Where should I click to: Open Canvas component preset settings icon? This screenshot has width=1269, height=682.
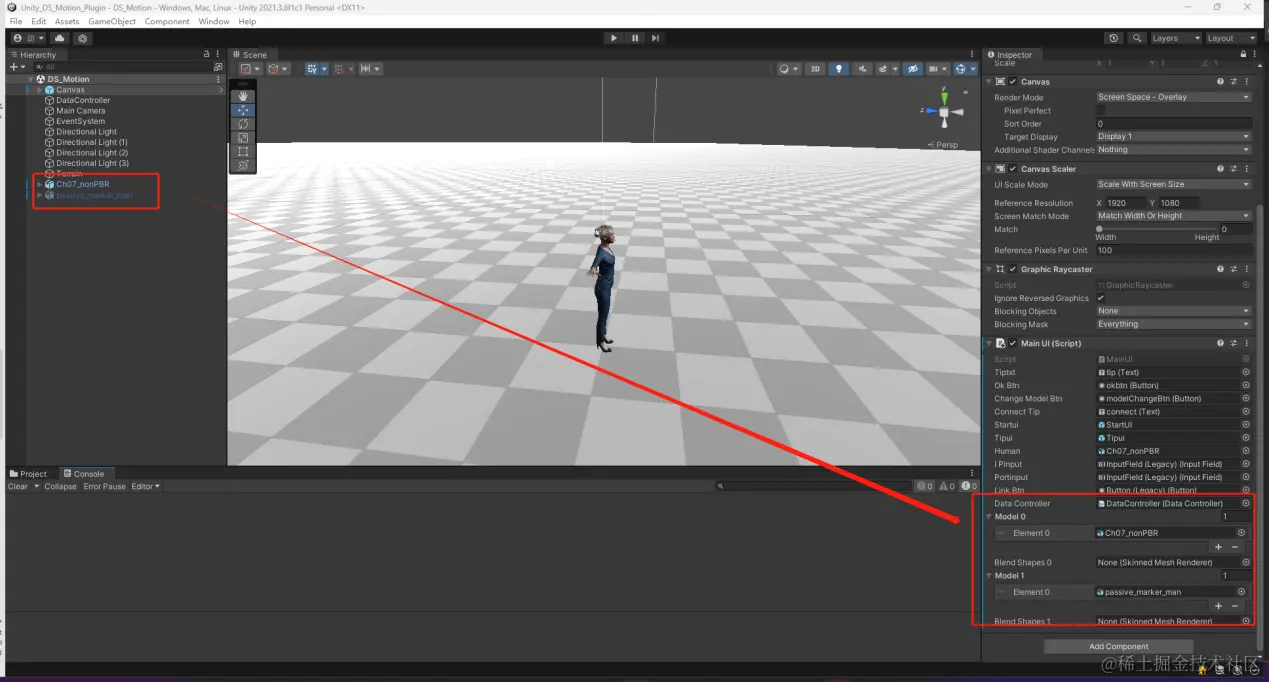click(x=1233, y=82)
